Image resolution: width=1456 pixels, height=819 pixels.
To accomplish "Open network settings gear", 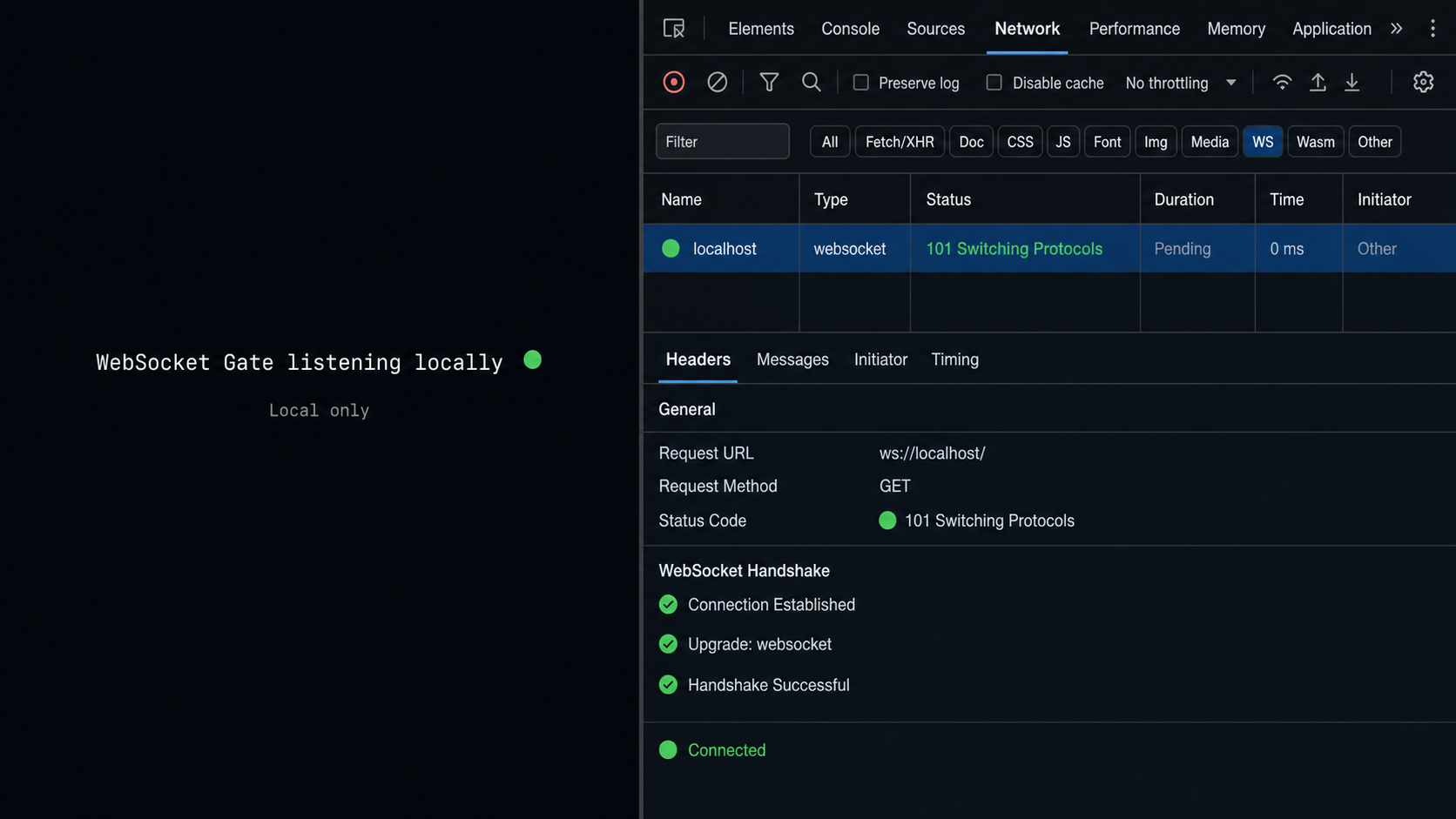I will 1424,82.
